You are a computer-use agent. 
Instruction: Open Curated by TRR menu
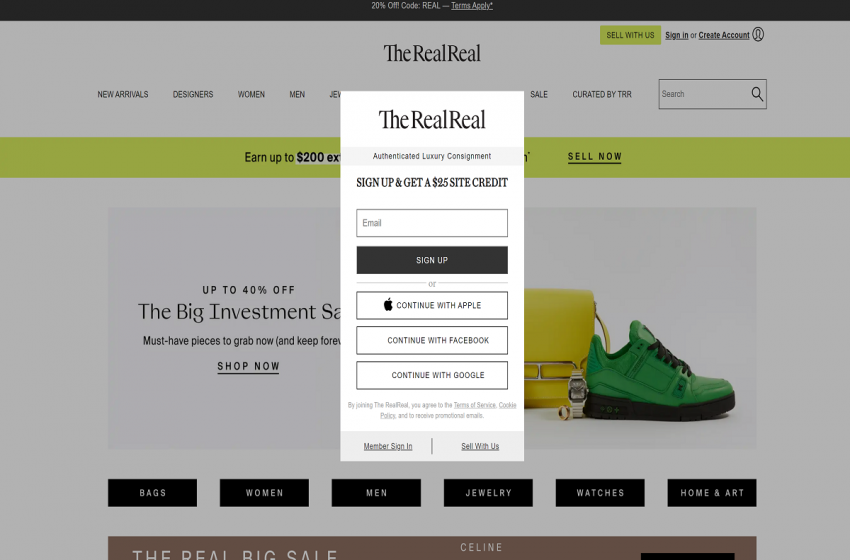(x=602, y=94)
